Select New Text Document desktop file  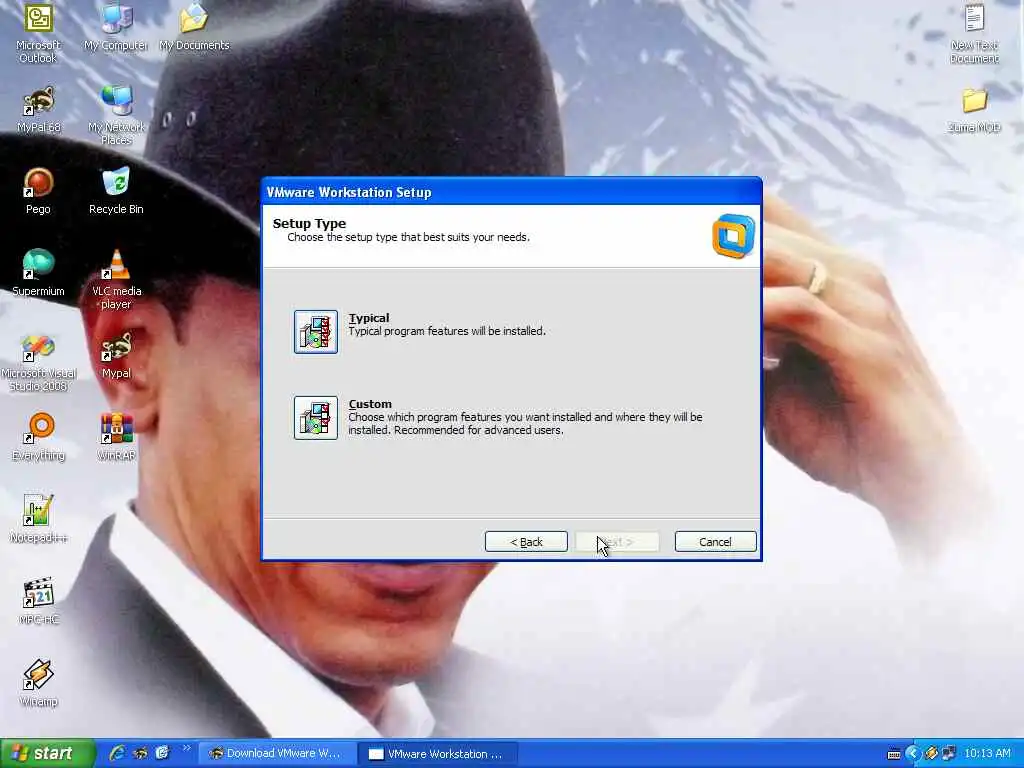pyautogui.click(x=974, y=34)
